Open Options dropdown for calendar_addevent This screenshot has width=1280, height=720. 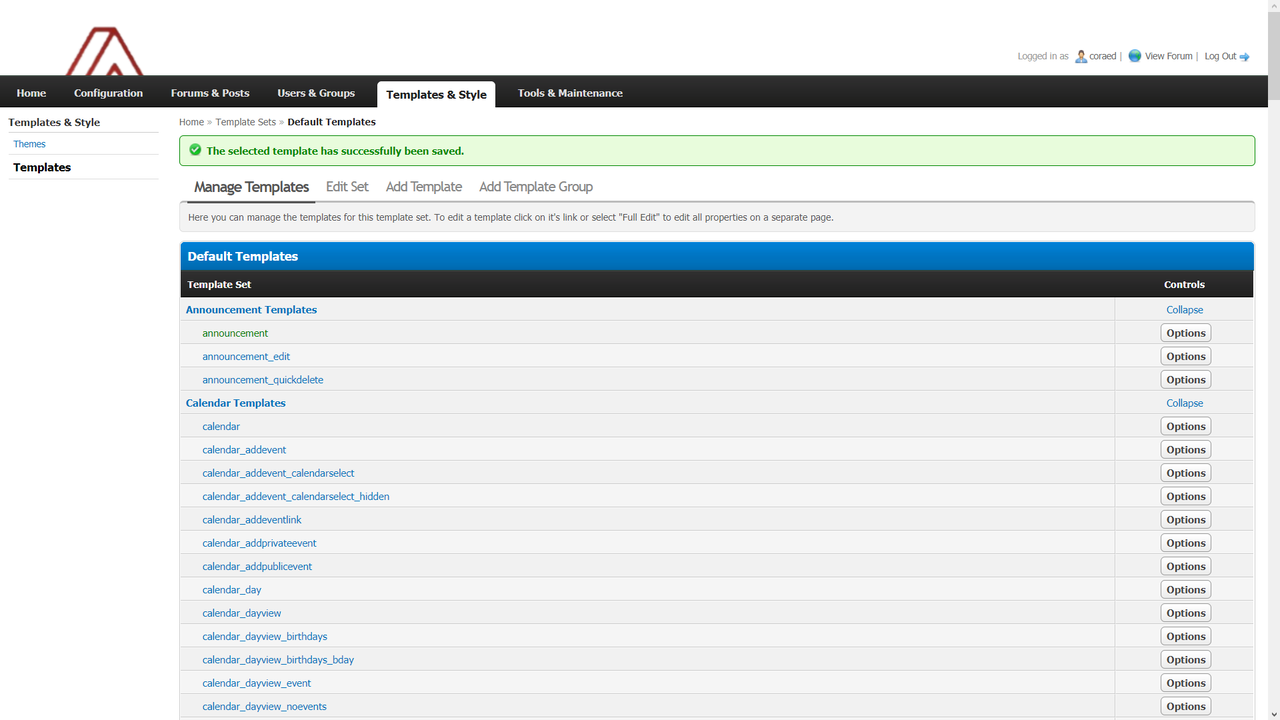pyautogui.click(x=1186, y=450)
